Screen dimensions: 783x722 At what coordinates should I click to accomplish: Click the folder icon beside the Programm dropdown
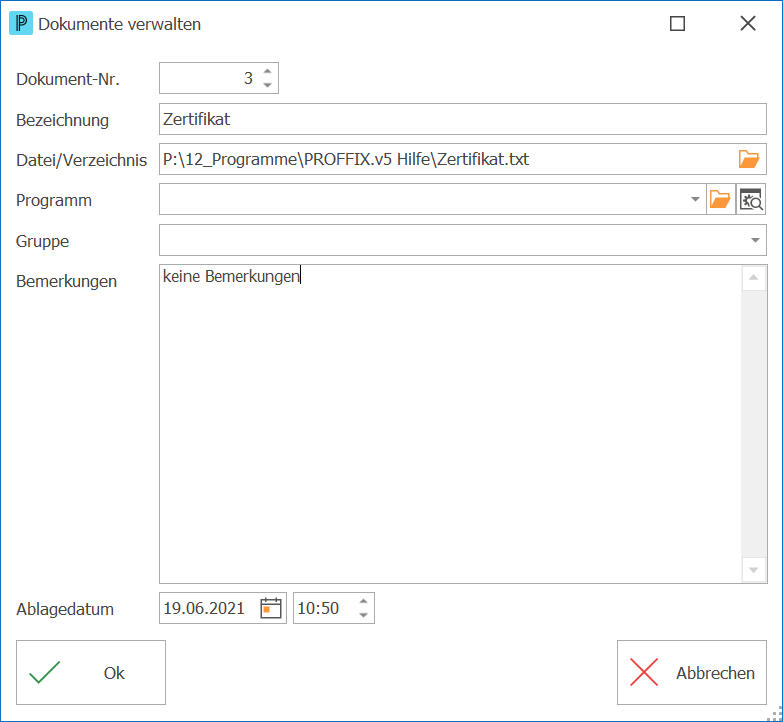720,200
